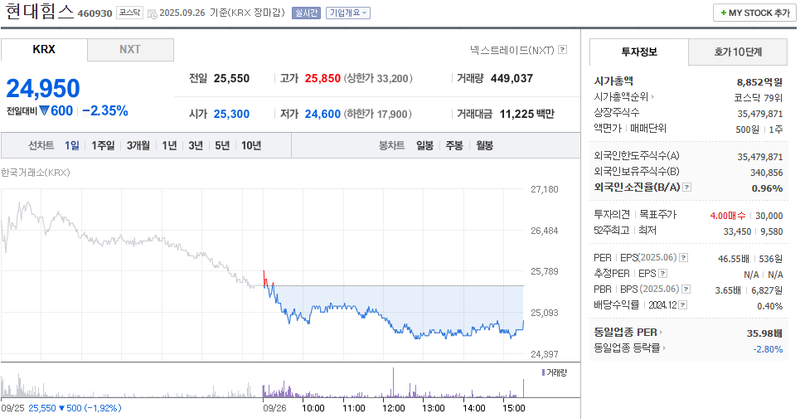This screenshot has width=800, height=419.
Task: Switch to the NXT tab
Action: point(130,50)
